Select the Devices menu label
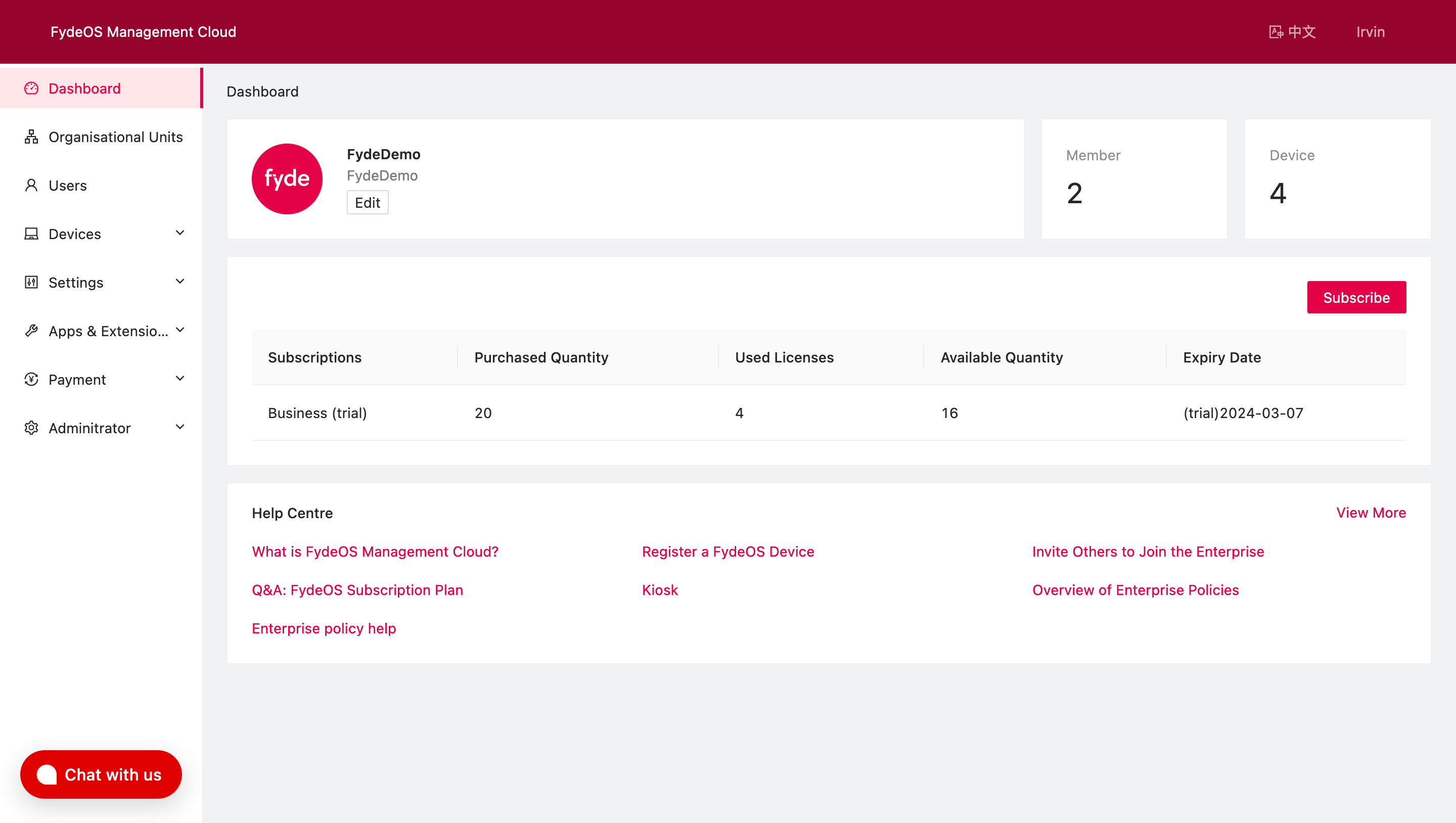 (75, 234)
